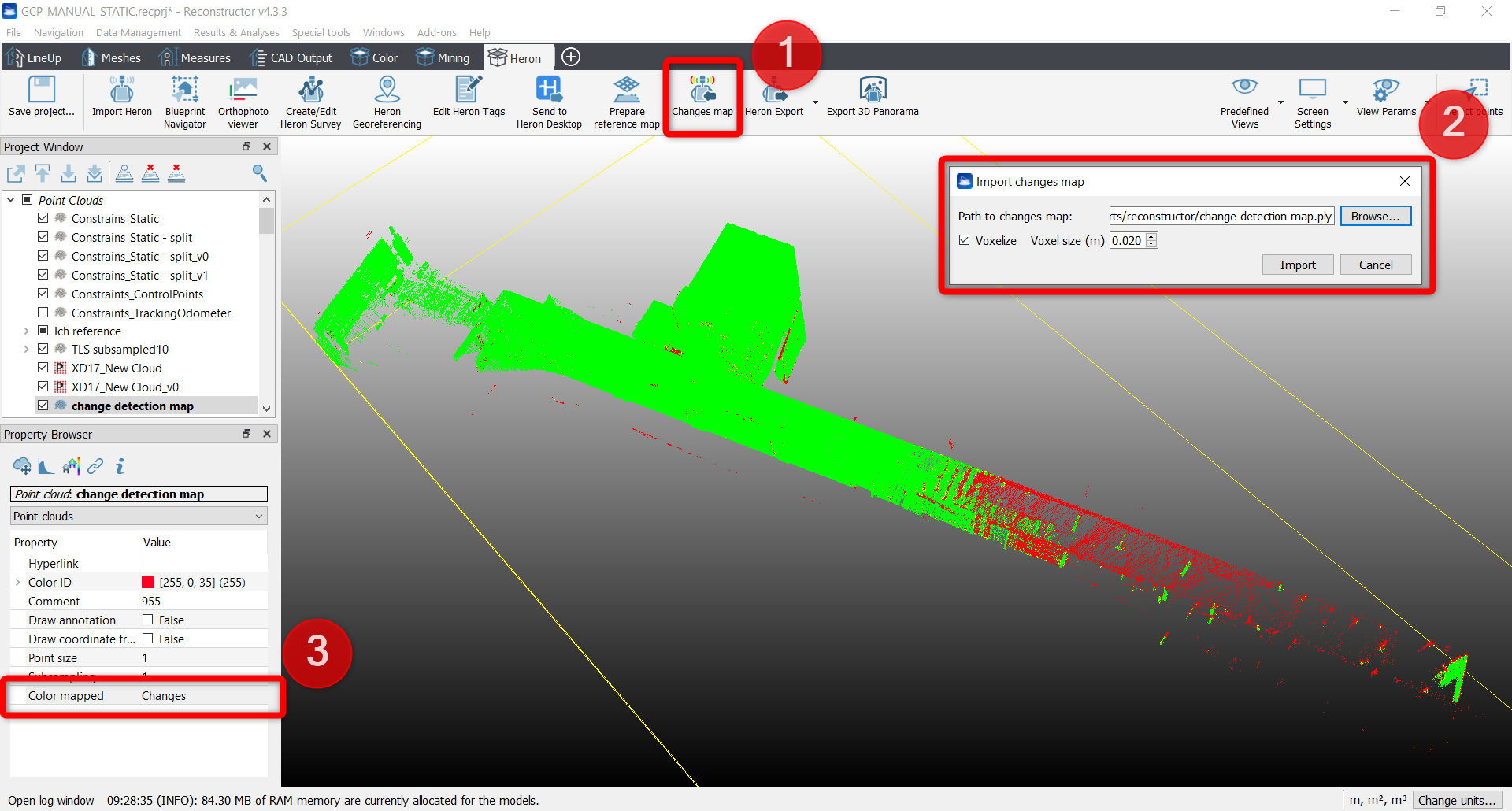Toggle the Draw annotation checkbox
The image size is (1512, 811).
(148, 620)
